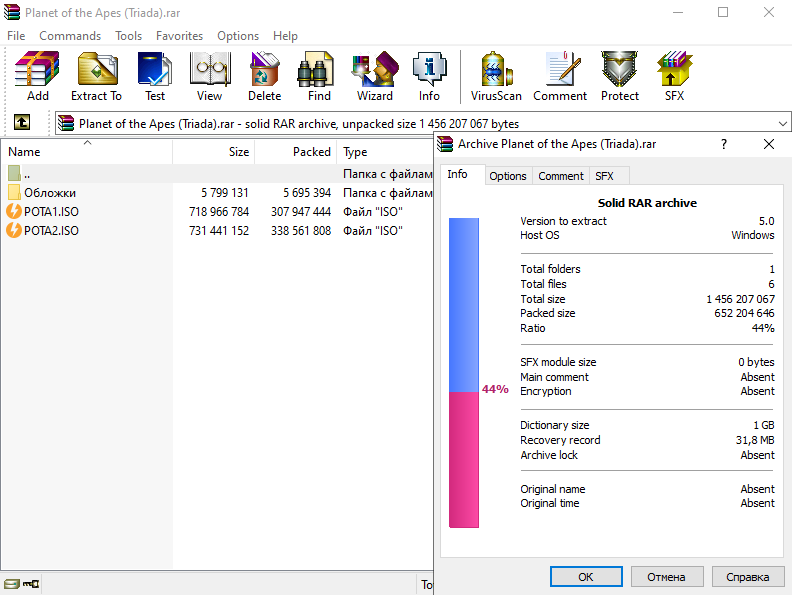
Task: Open the Find binoculars tool
Action: [x=319, y=76]
